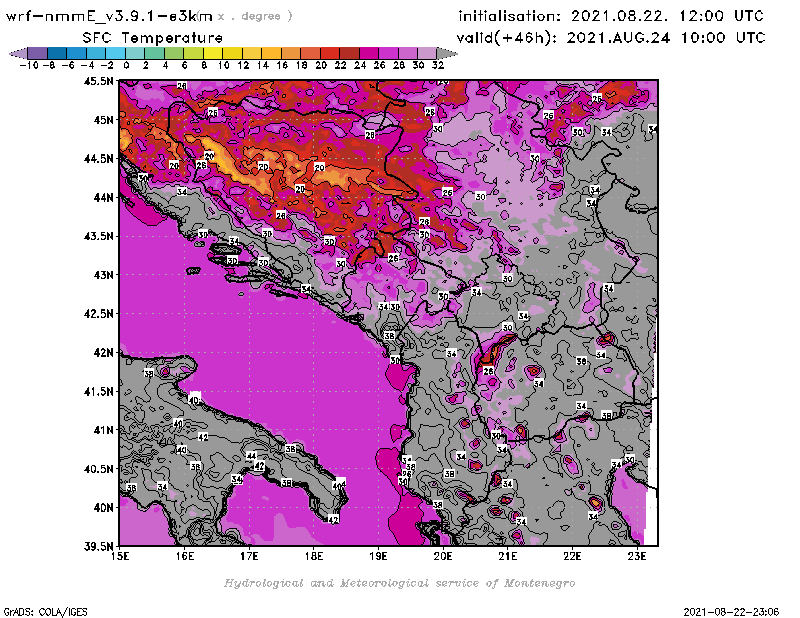800x618 pixels.
Task: Click the GrADS: COLA/IGES credit text
Action: (x=45, y=612)
